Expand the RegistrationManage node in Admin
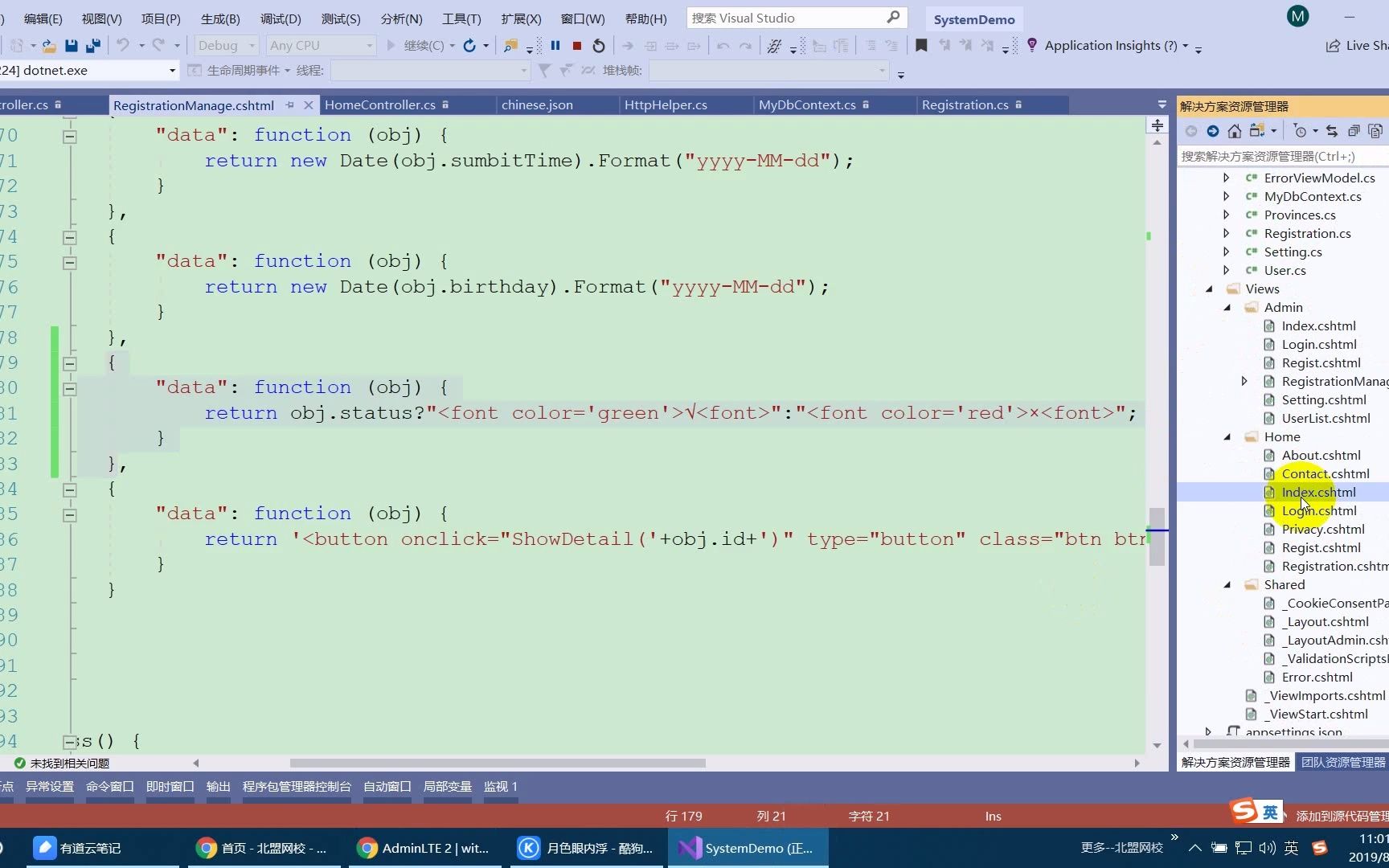 [x=1244, y=381]
